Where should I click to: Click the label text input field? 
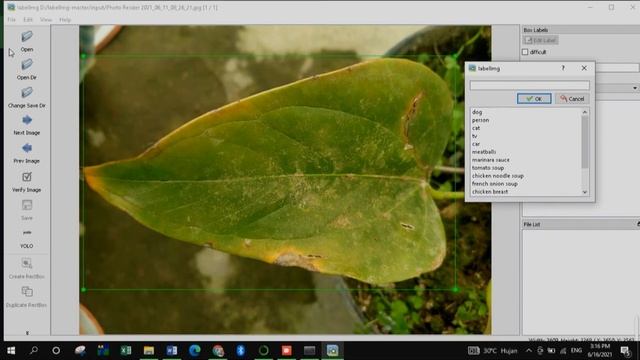529,85
